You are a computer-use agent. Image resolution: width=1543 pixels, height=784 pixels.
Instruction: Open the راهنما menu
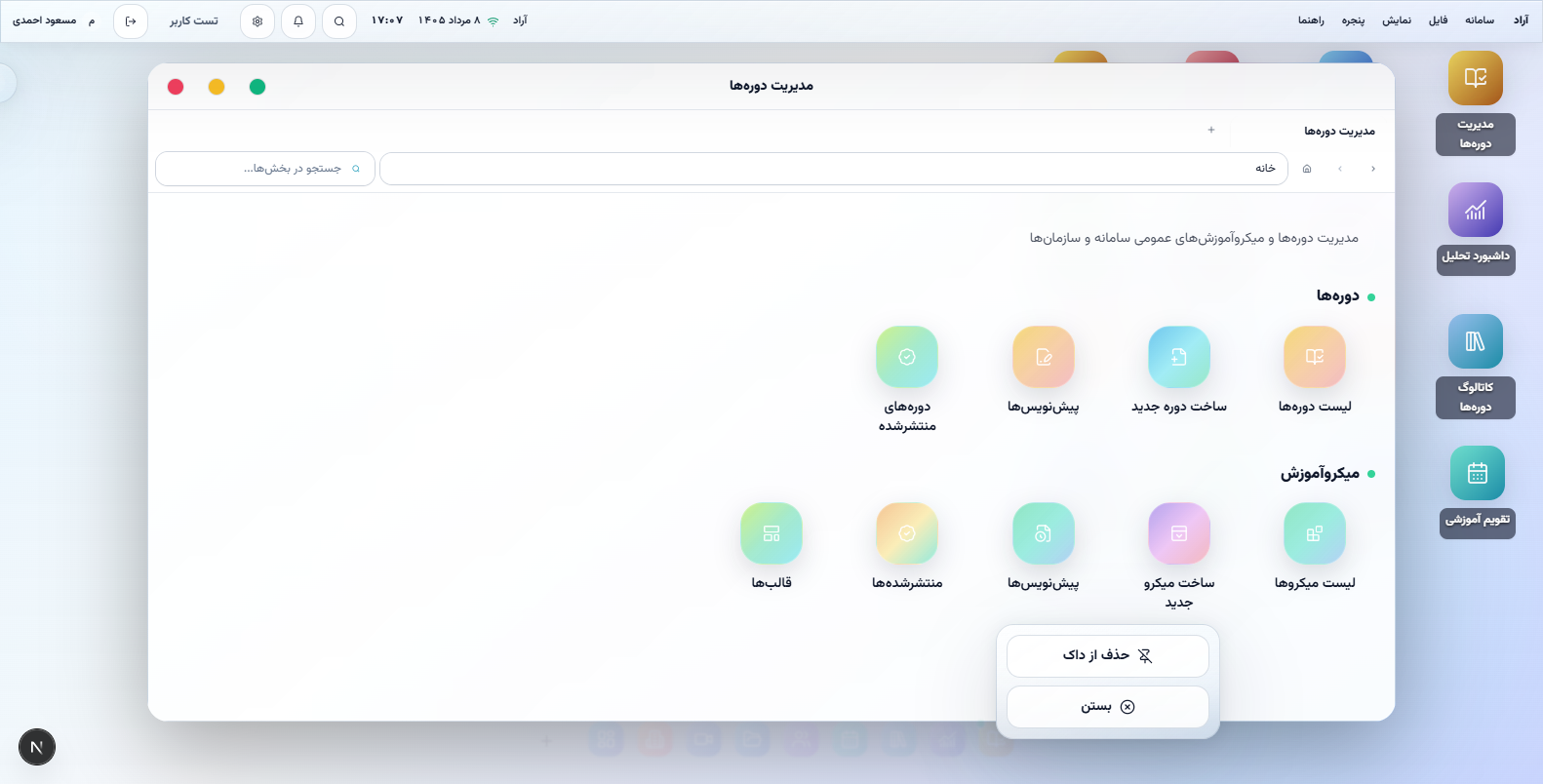1311,20
